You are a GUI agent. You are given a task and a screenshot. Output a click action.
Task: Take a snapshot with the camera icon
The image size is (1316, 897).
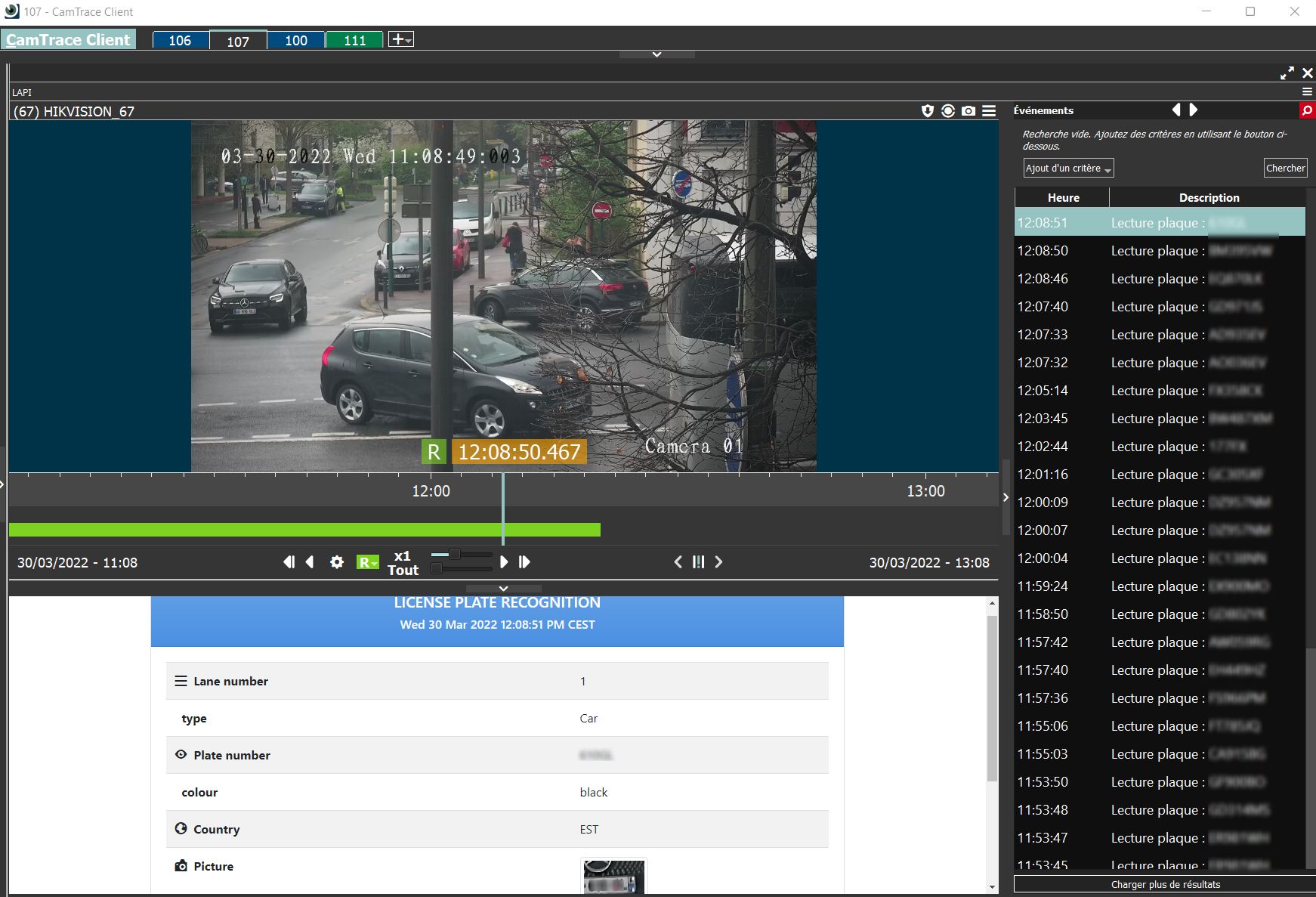(968, 111)
